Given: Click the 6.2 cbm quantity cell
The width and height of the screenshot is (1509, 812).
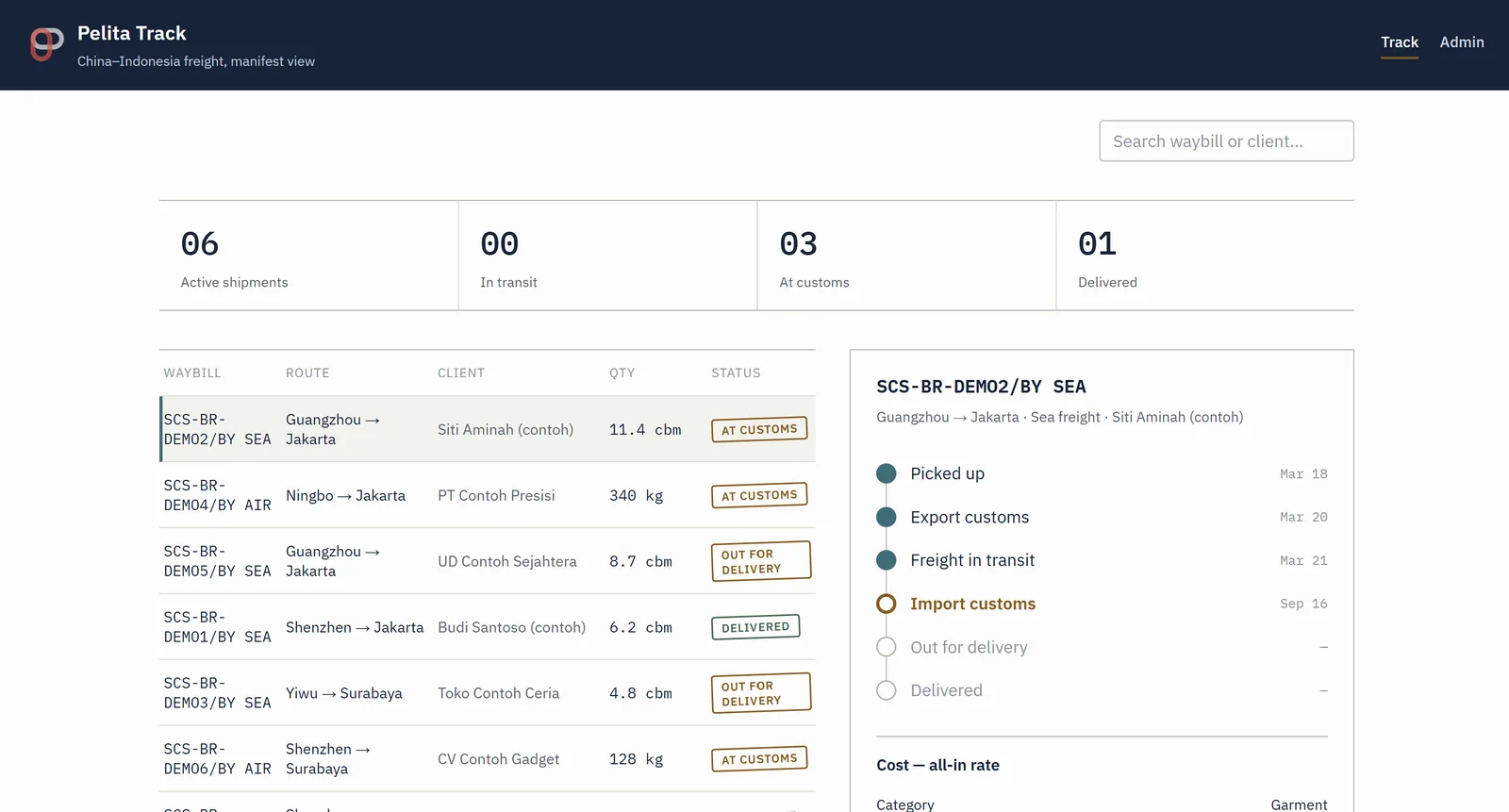Looking at the screenshot, I should (640, 627).
